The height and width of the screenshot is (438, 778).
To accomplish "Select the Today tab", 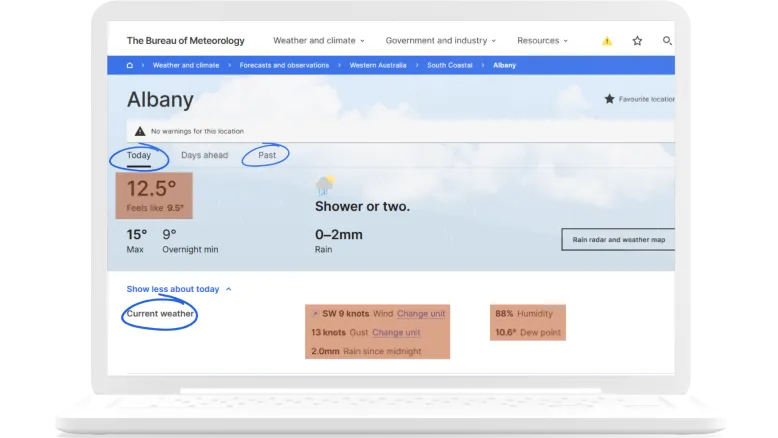I will pos(138,155).
